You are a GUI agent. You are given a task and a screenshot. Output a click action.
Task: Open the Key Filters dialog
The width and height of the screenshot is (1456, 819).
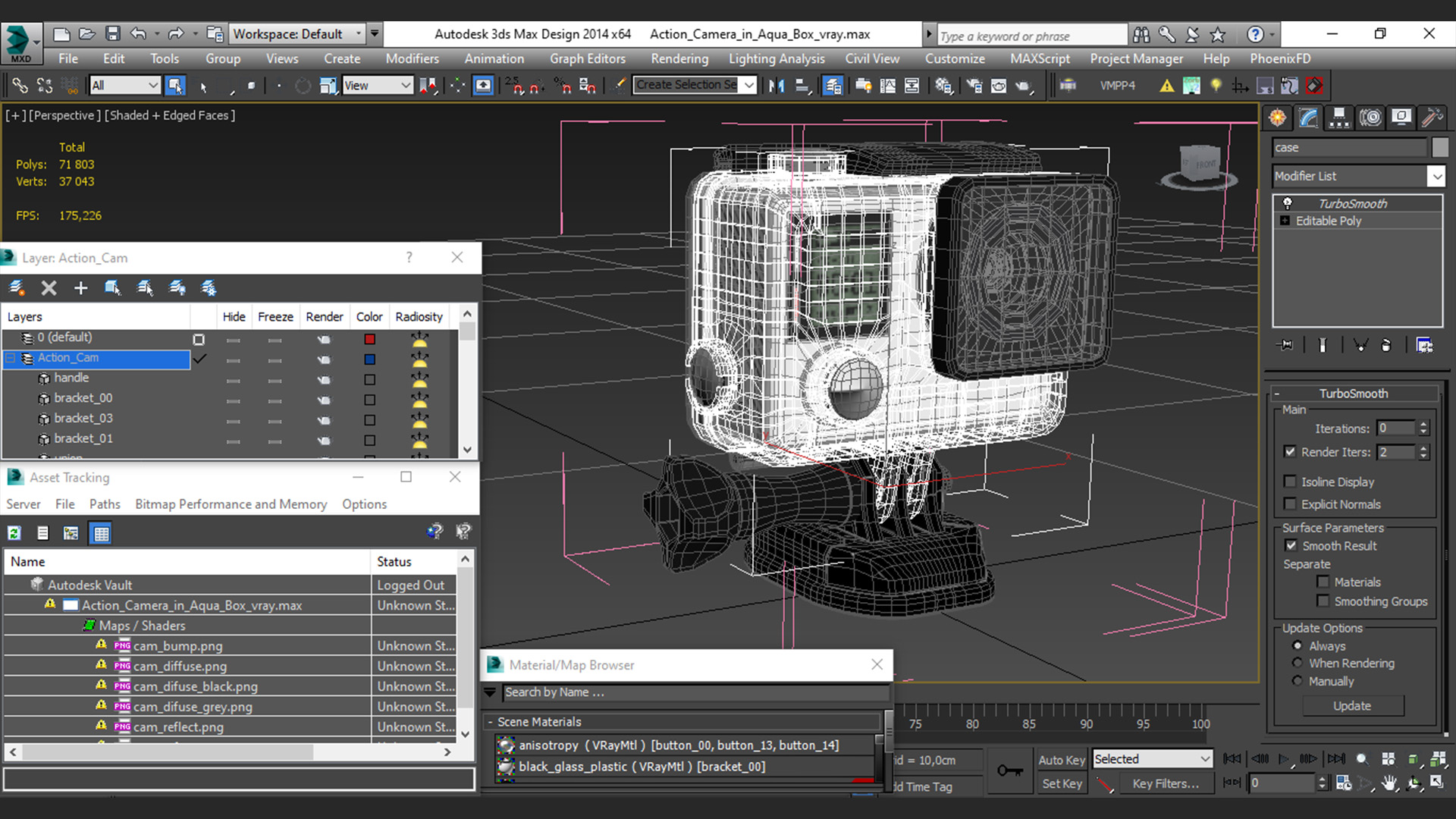(x=1166, y=783)
